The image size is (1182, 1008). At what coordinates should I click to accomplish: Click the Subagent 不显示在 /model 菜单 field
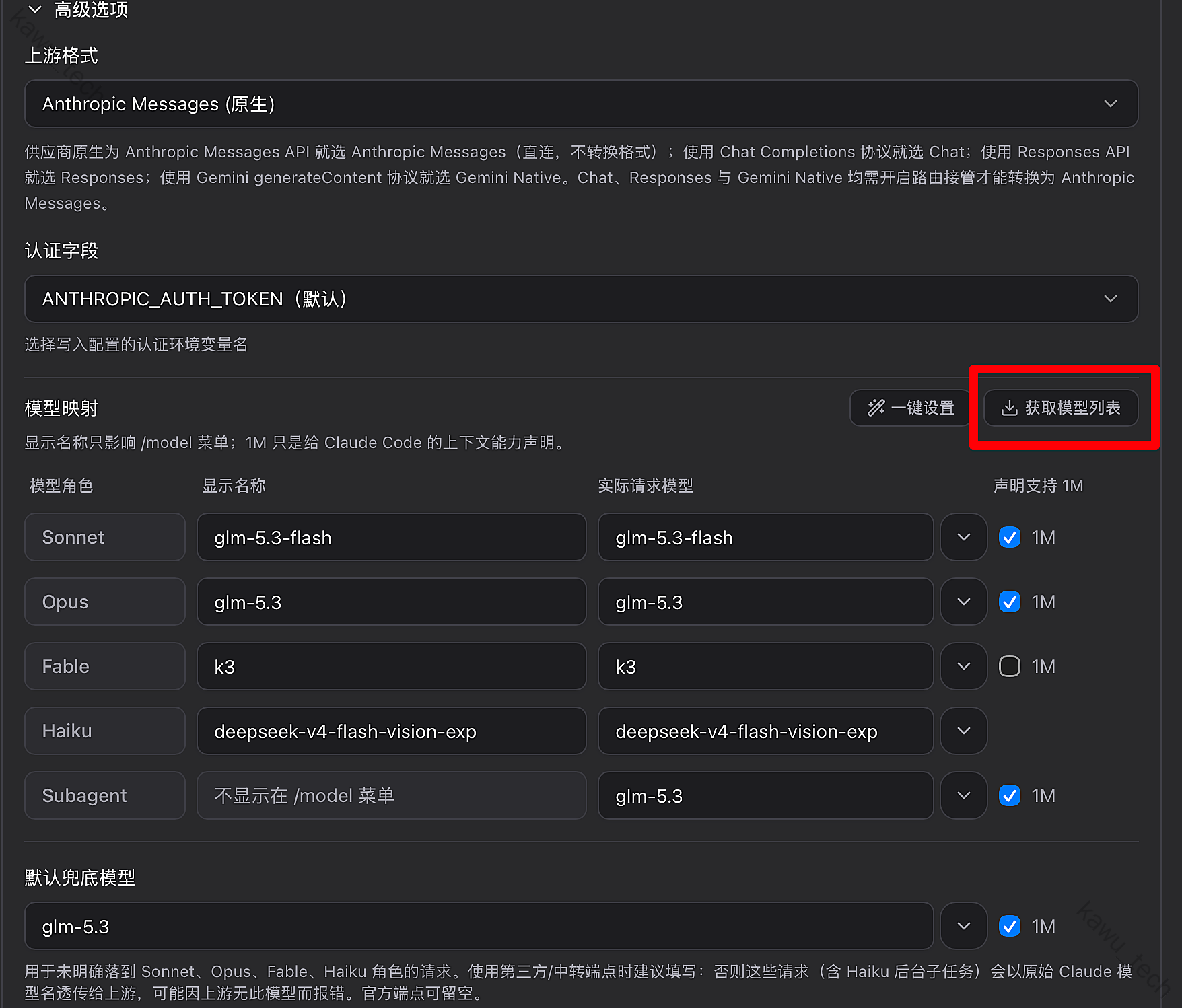(x=391, y=795)
